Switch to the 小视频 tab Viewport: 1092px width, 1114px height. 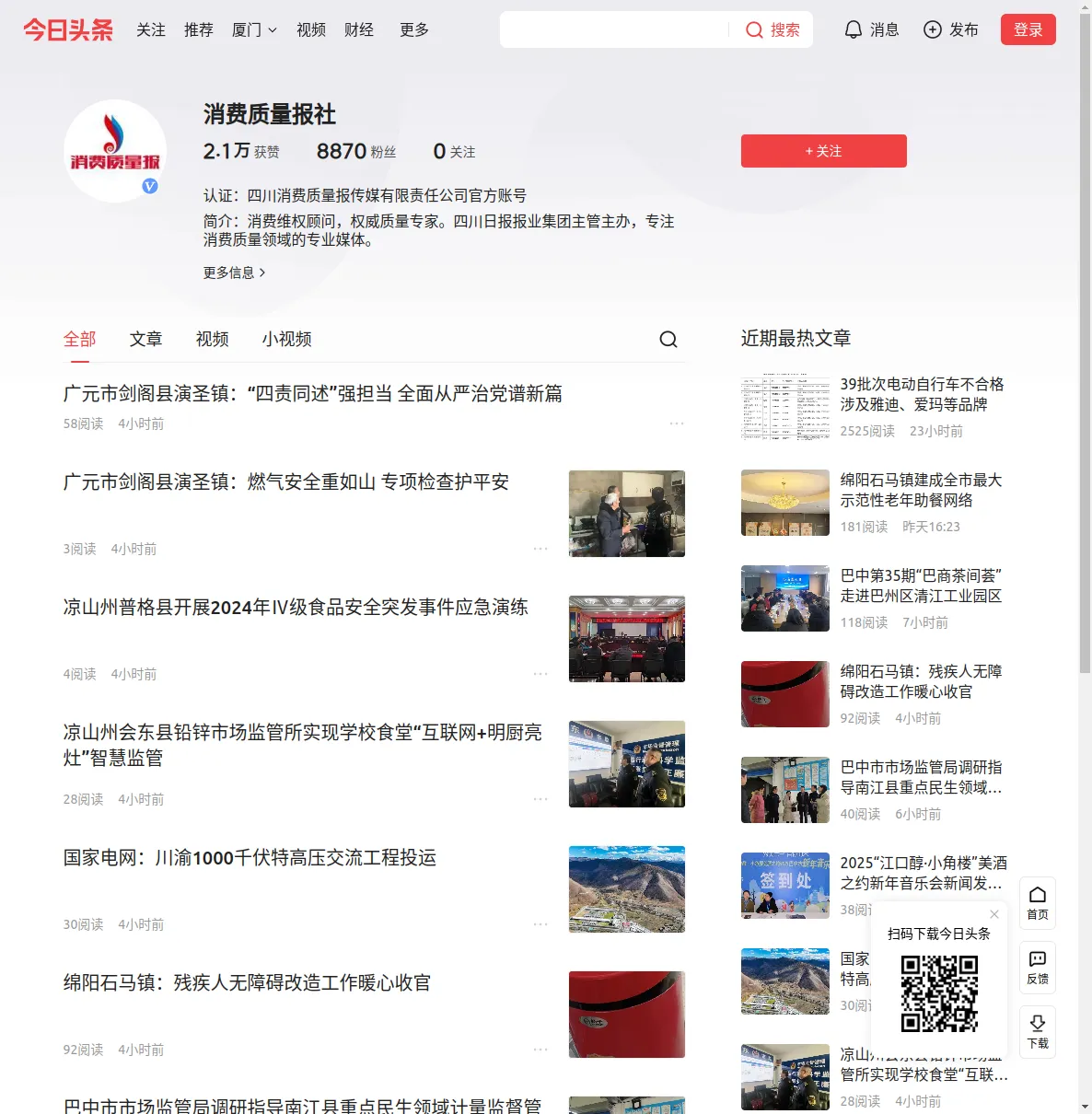pos(287,339)
